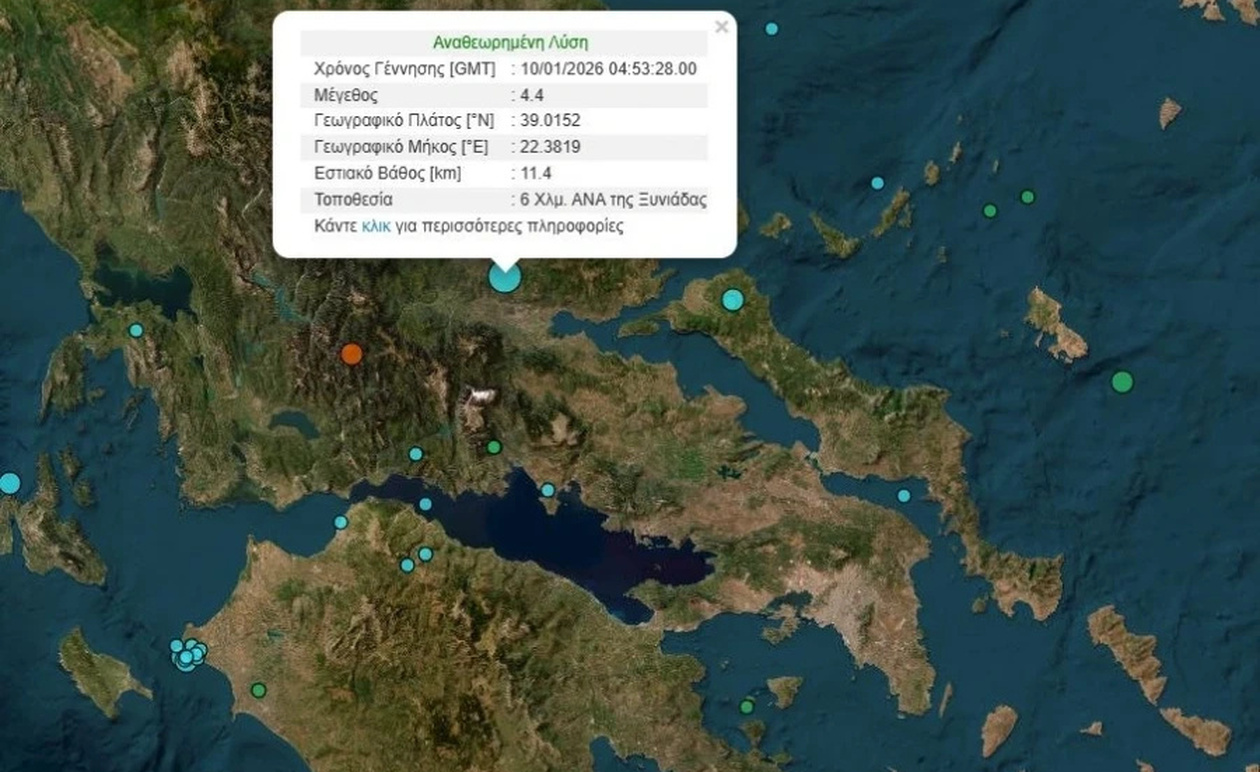
Task: Select the cyan marker at the top edge of the map
Action: click(x=771, y=29)
